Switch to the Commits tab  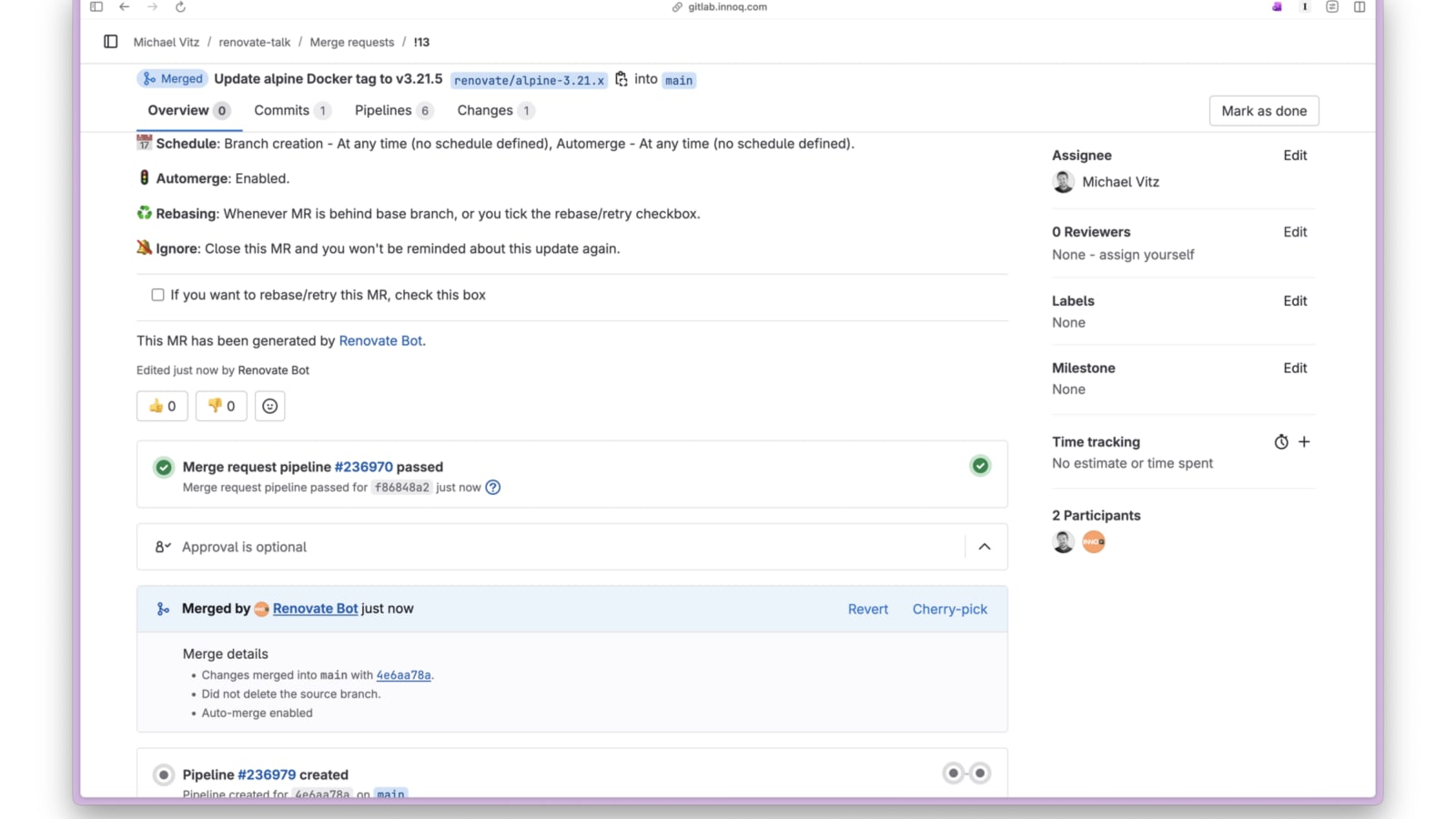pyautogui.click(x=291, y=110)
